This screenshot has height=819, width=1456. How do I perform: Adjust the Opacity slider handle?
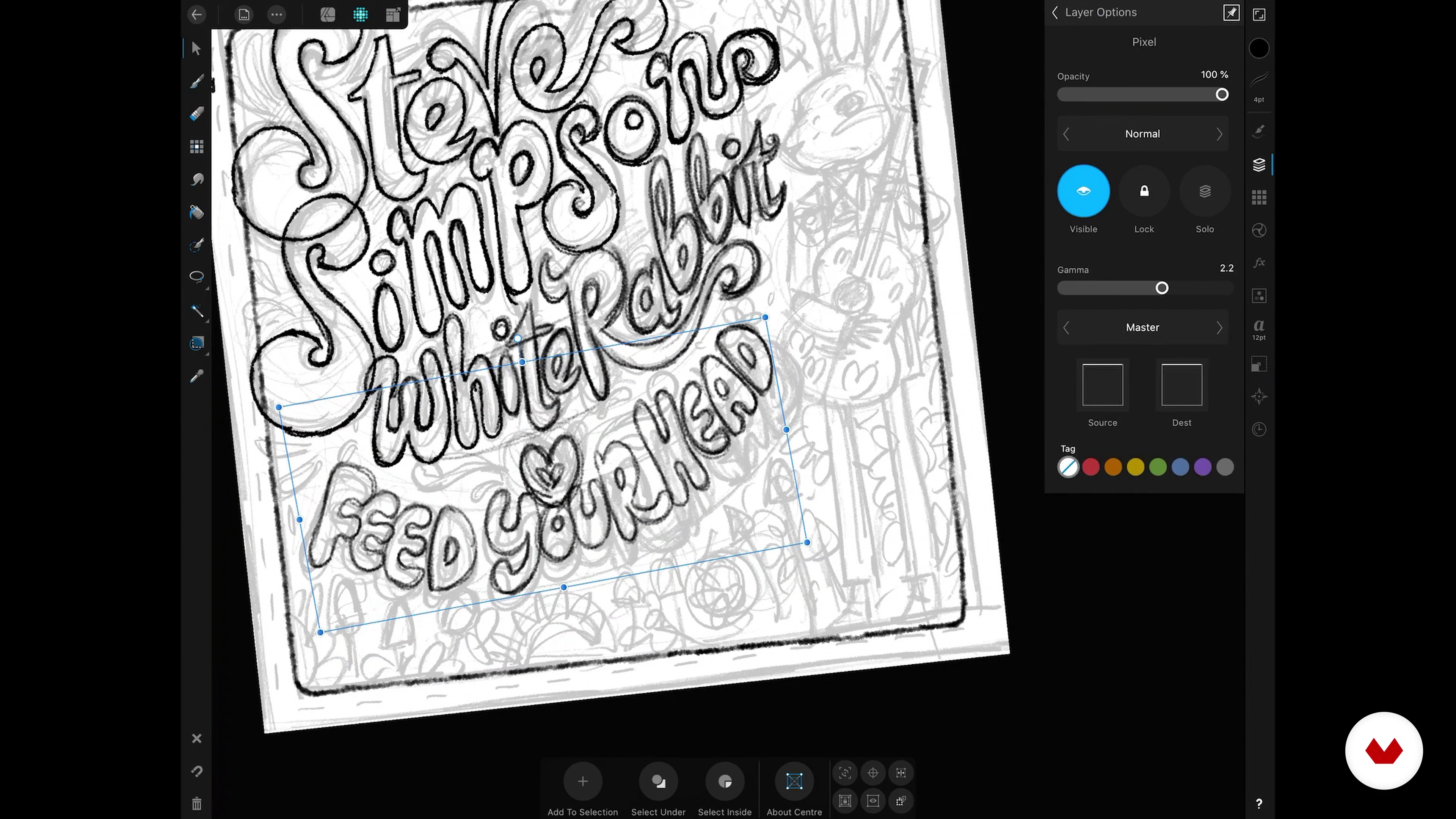(x=1222, y=94)
